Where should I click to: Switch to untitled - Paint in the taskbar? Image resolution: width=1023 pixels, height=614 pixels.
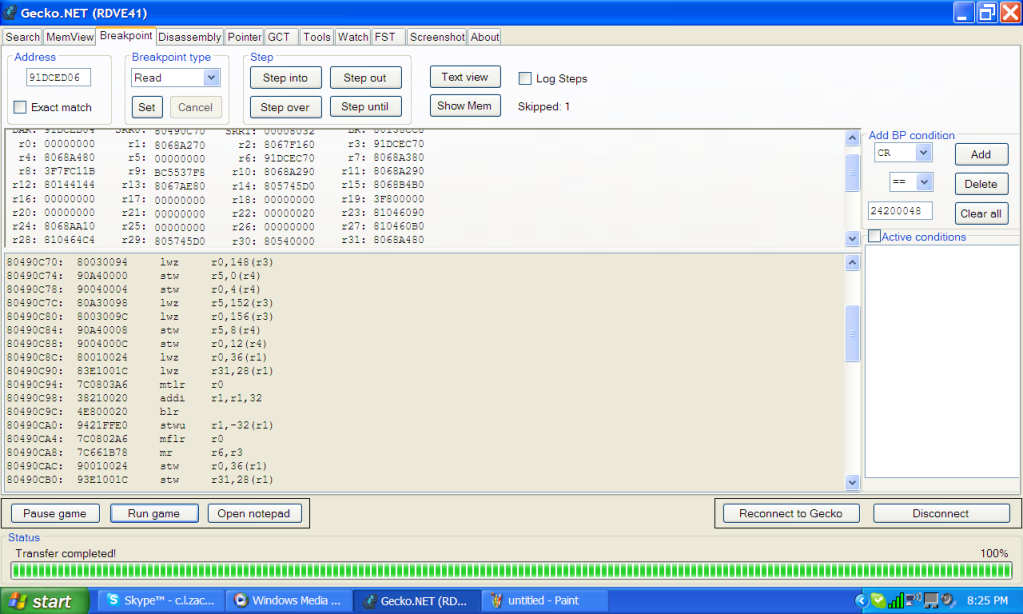tap(545, 600)
